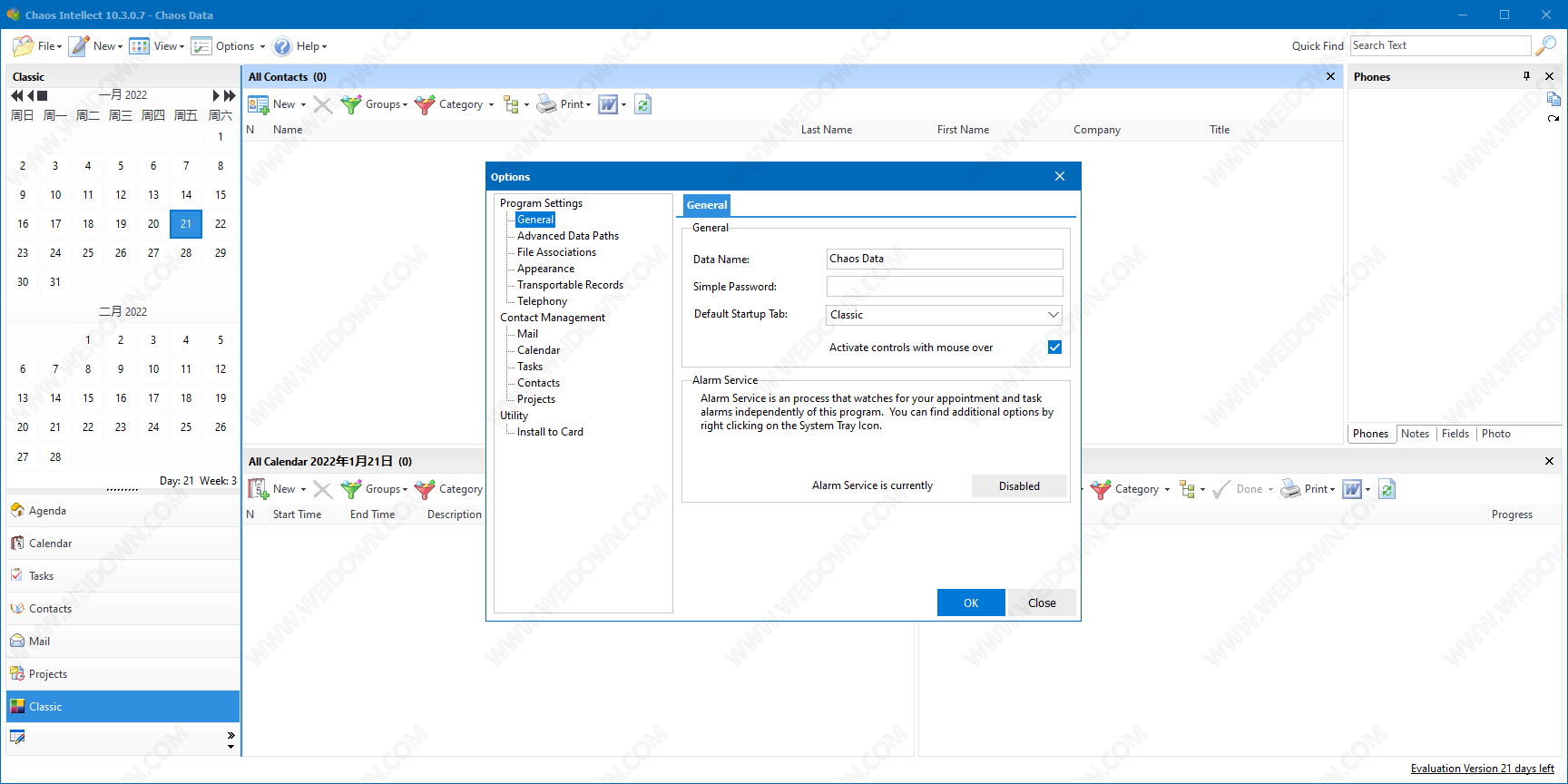Click the copy icon in Phones panel
Image resolution: width=1568 pixels, height=784 pixels.
click(x=1553, y=99)
